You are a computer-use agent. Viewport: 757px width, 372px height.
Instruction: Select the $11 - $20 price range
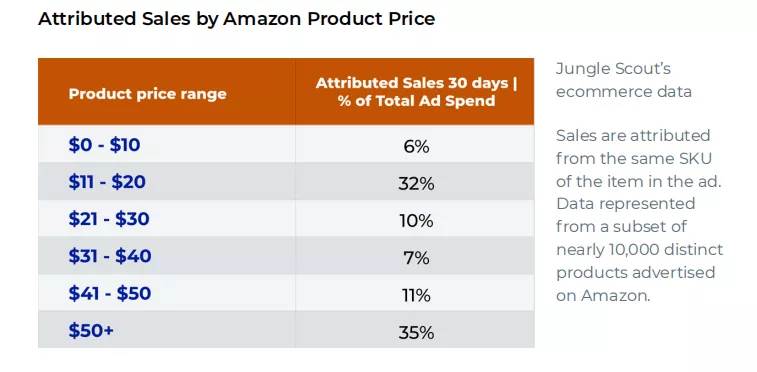click(x=107, y=182)
